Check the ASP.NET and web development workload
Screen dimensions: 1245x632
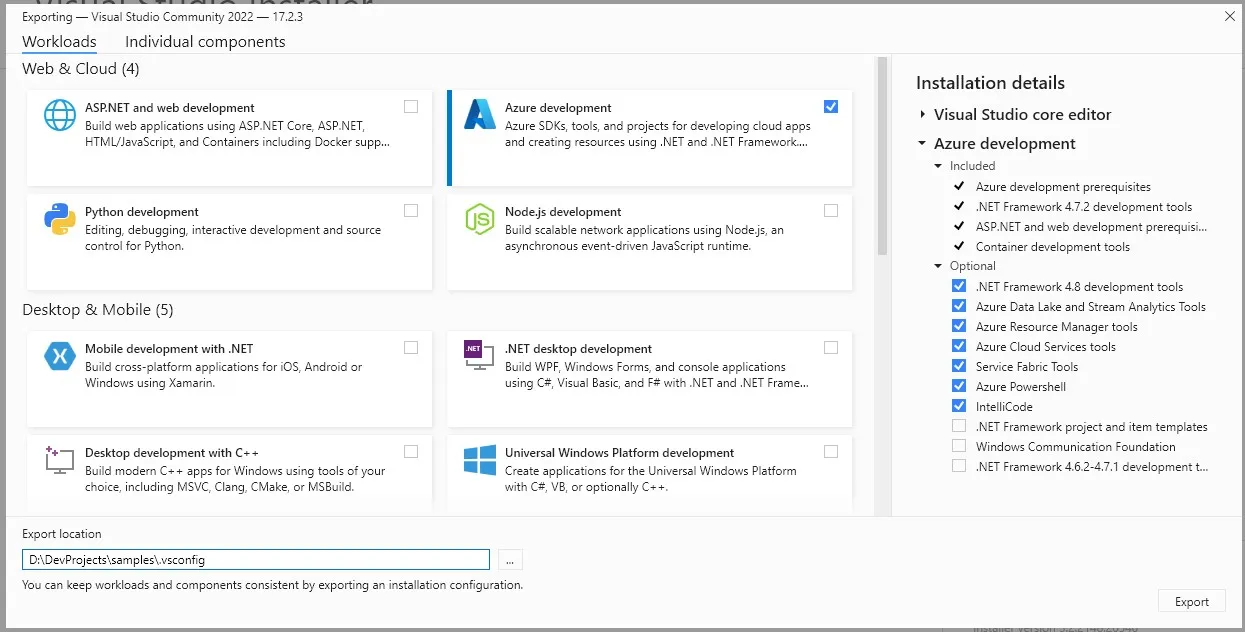(411, 107)
